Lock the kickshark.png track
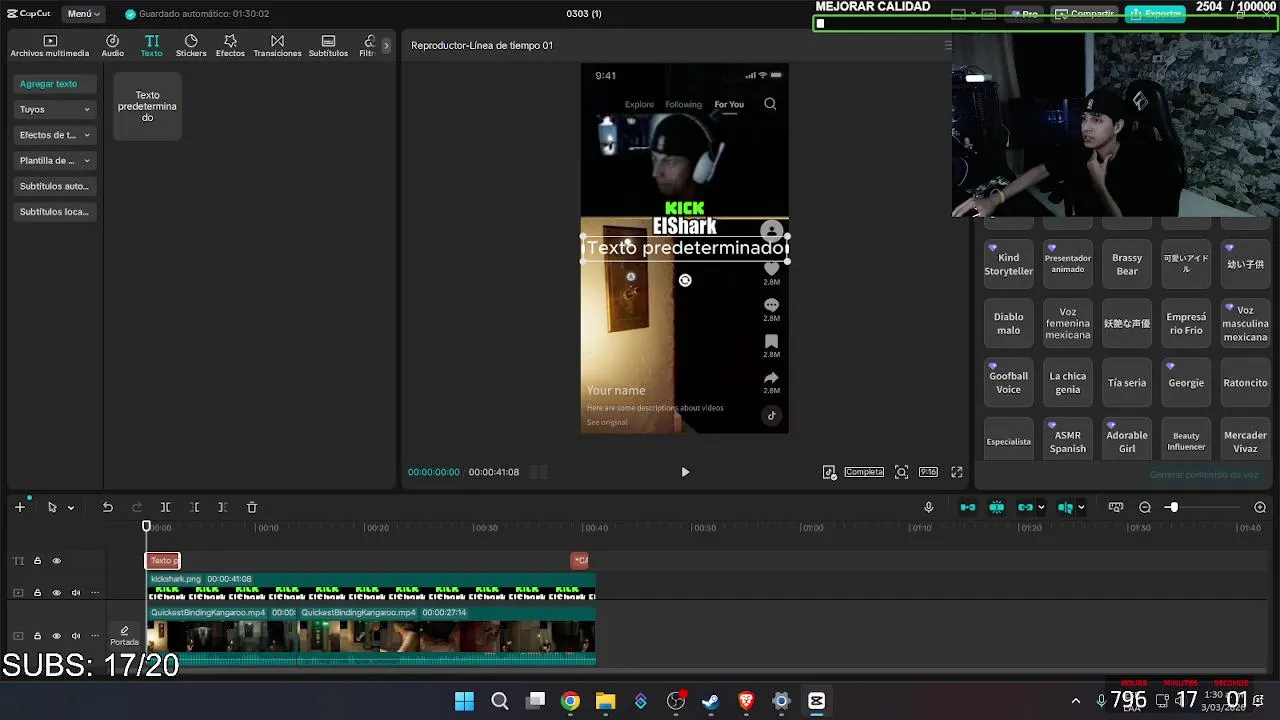The image size is (1280, 720). pyautogui.click(x=37, y=593)
